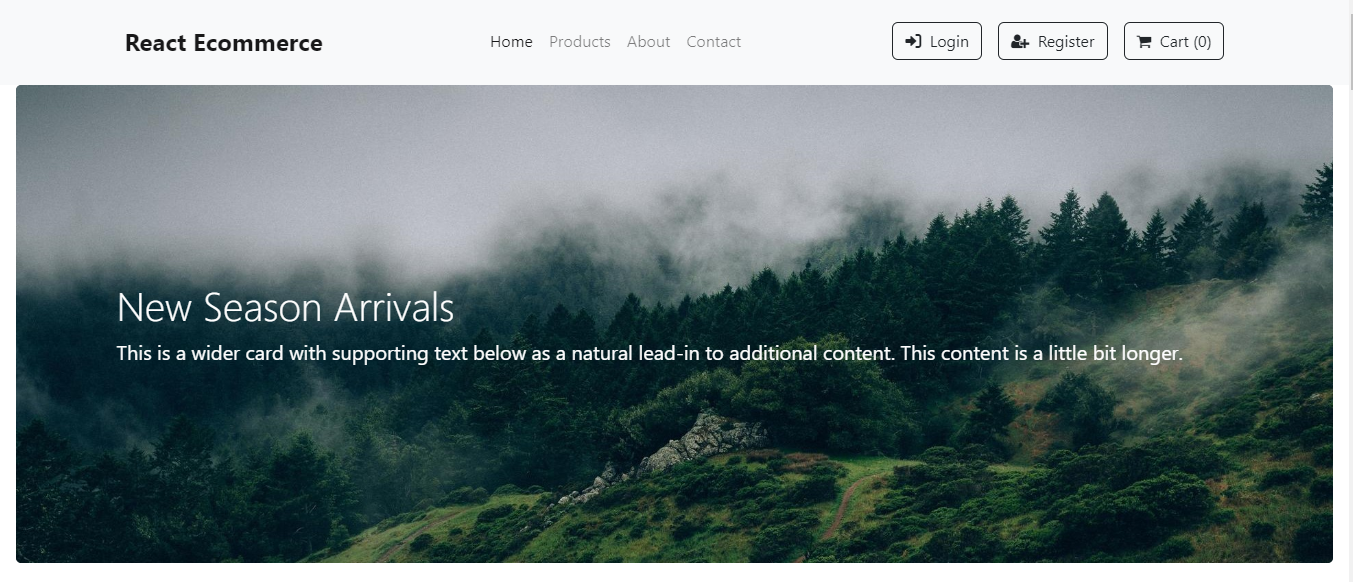Click the dirt trail in the hero image
The width and height of the screenshot is (1353, 582).
[845, 500]
